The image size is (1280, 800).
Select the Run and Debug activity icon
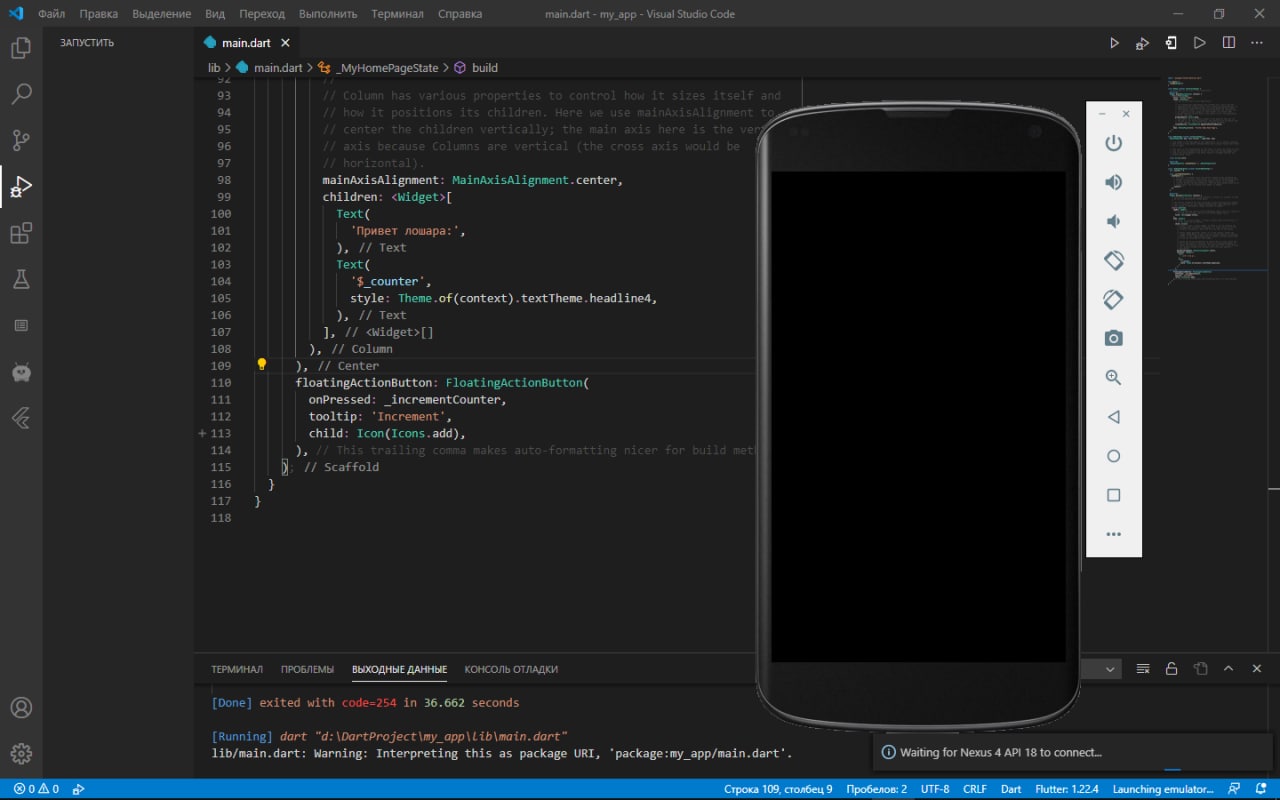coord(21,187)
